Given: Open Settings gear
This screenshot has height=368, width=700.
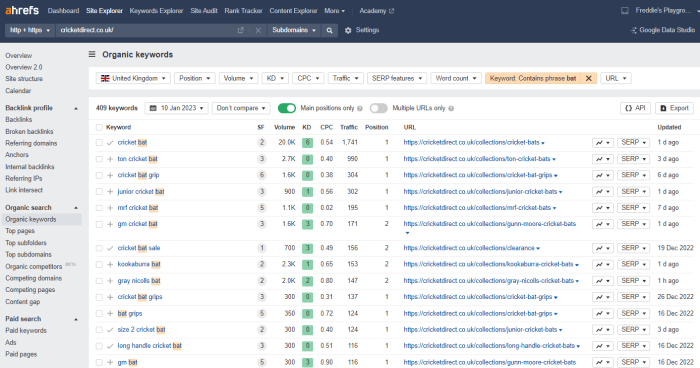Looking at the screenshot, I should [x=348, y=30].
